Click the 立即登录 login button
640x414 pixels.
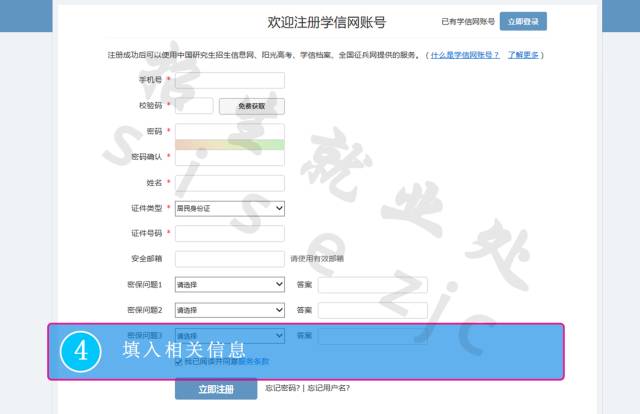(x=523, y=21)
